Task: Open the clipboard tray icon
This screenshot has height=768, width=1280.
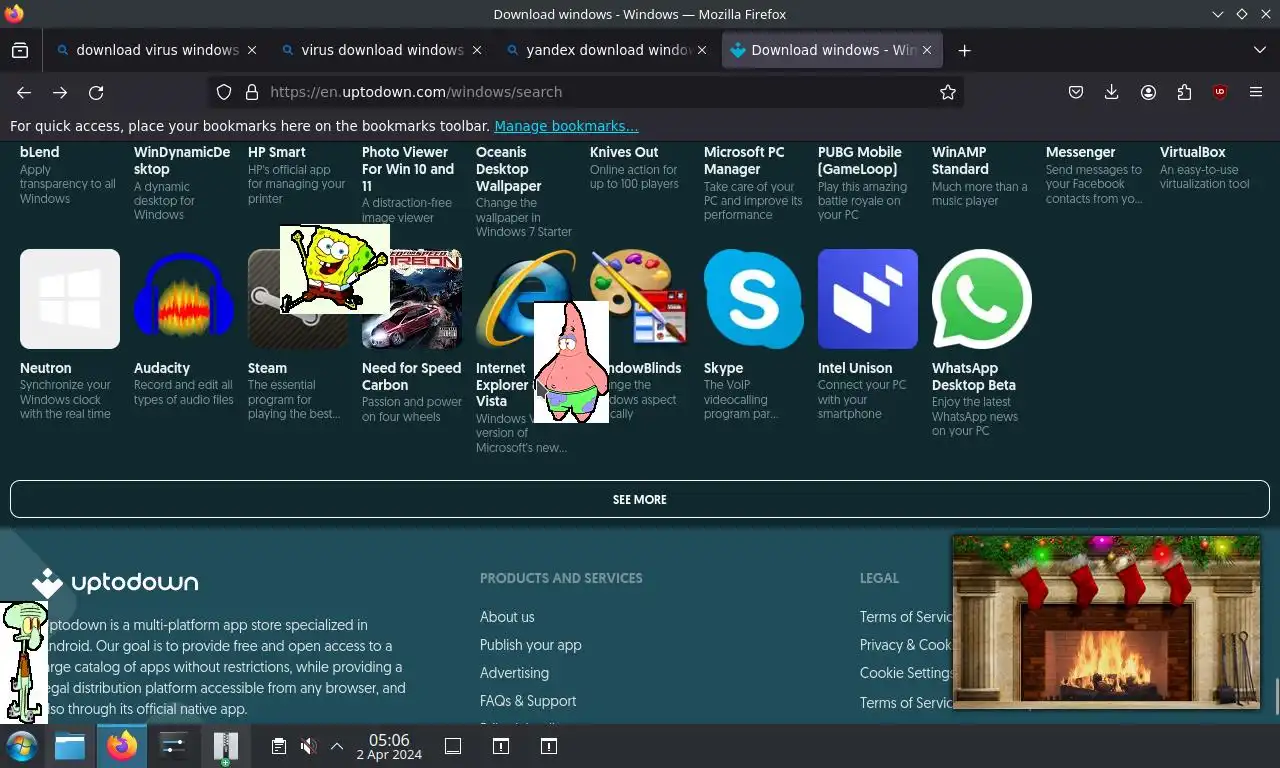Action: click(x=279, y=746)
